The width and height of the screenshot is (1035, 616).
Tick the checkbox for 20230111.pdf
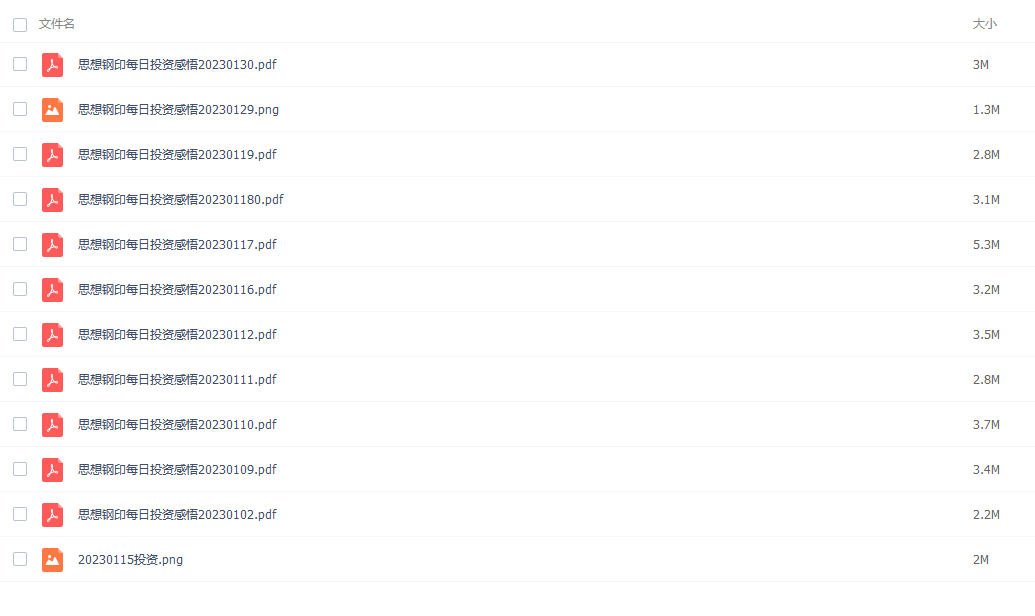click(20, 379)
